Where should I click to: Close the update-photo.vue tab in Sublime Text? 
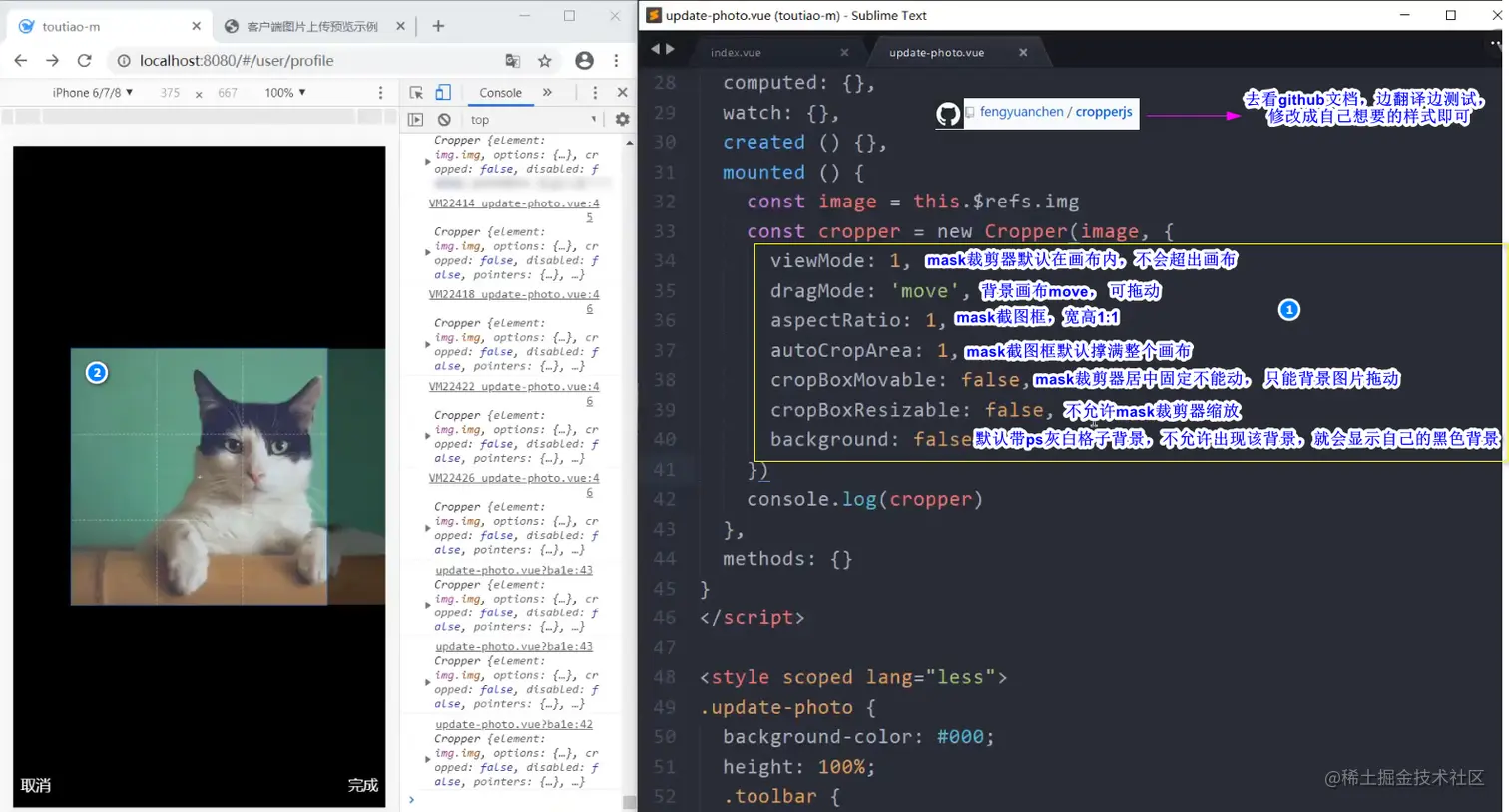(1023, 52)
